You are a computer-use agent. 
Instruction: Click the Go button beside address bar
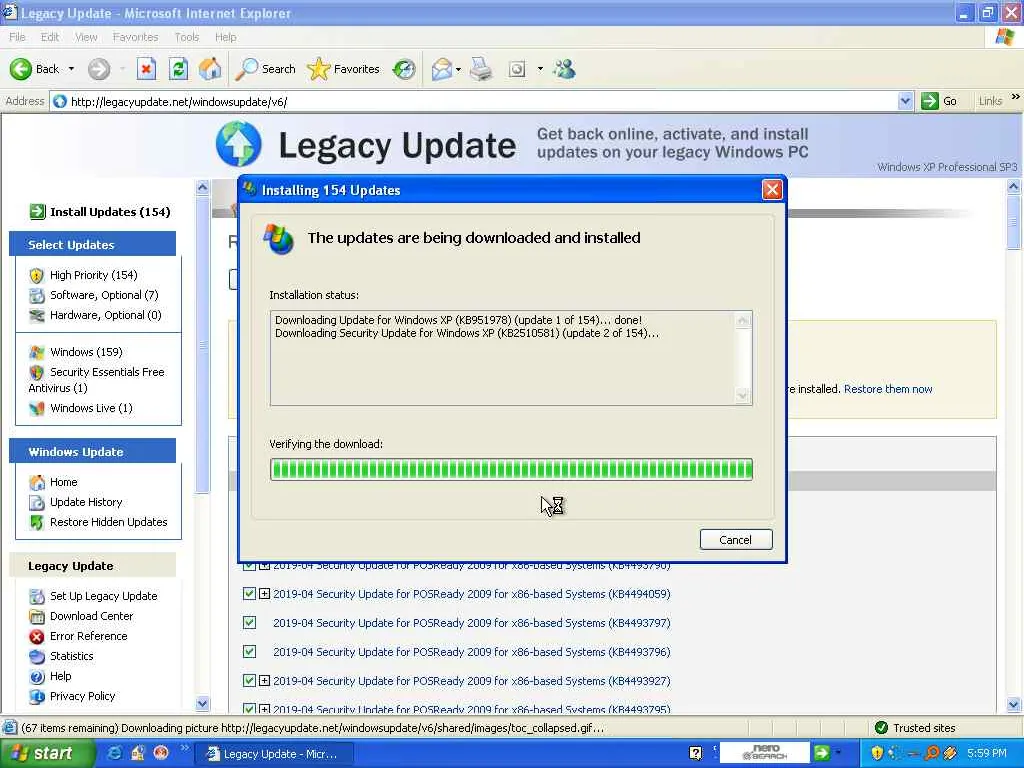tap(938, 101)
